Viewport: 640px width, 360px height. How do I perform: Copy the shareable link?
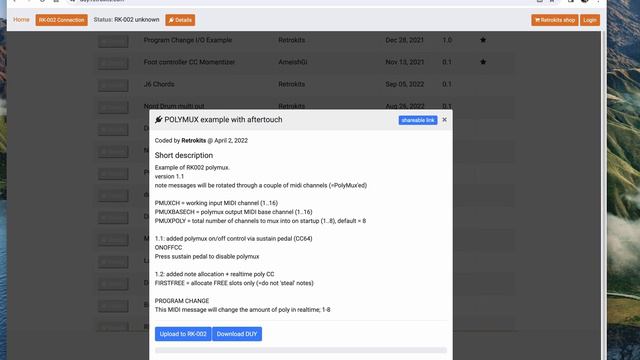click(418, 120)
